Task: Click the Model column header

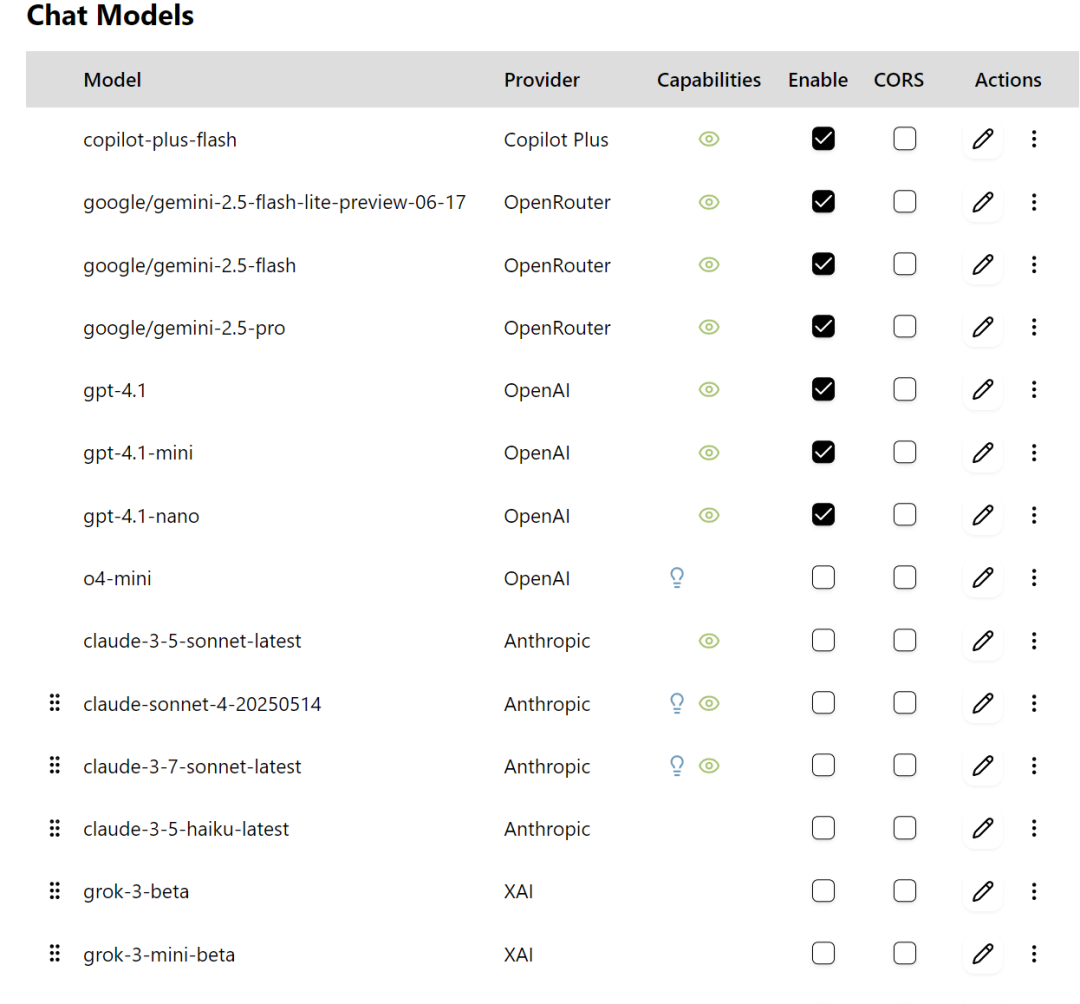Action: [x=112, y=80]
